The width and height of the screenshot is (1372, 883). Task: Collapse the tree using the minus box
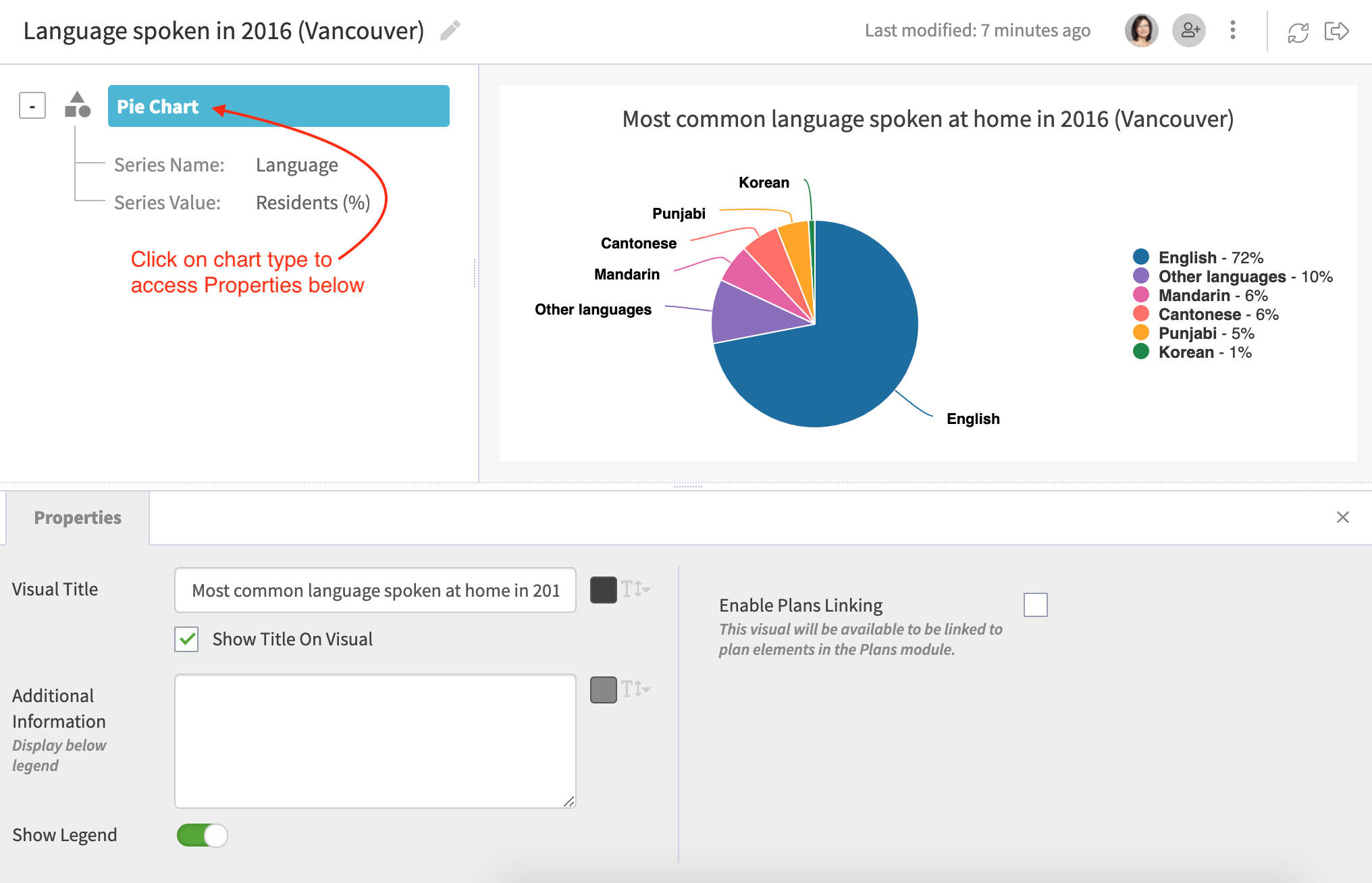tap(32, 105)
